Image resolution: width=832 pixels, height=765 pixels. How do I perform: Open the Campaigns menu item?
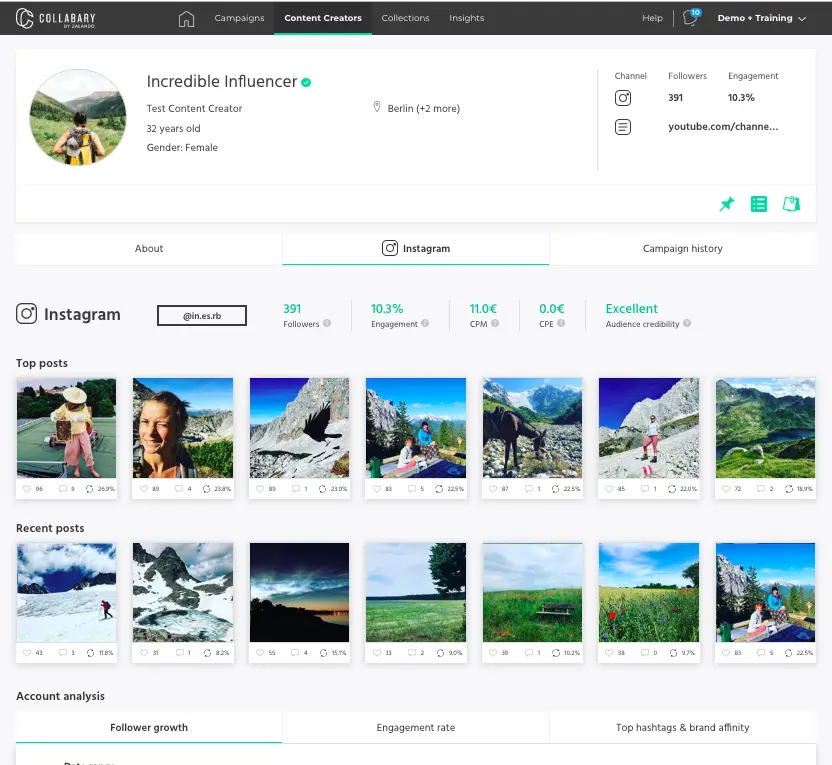(x=239, y=18)
